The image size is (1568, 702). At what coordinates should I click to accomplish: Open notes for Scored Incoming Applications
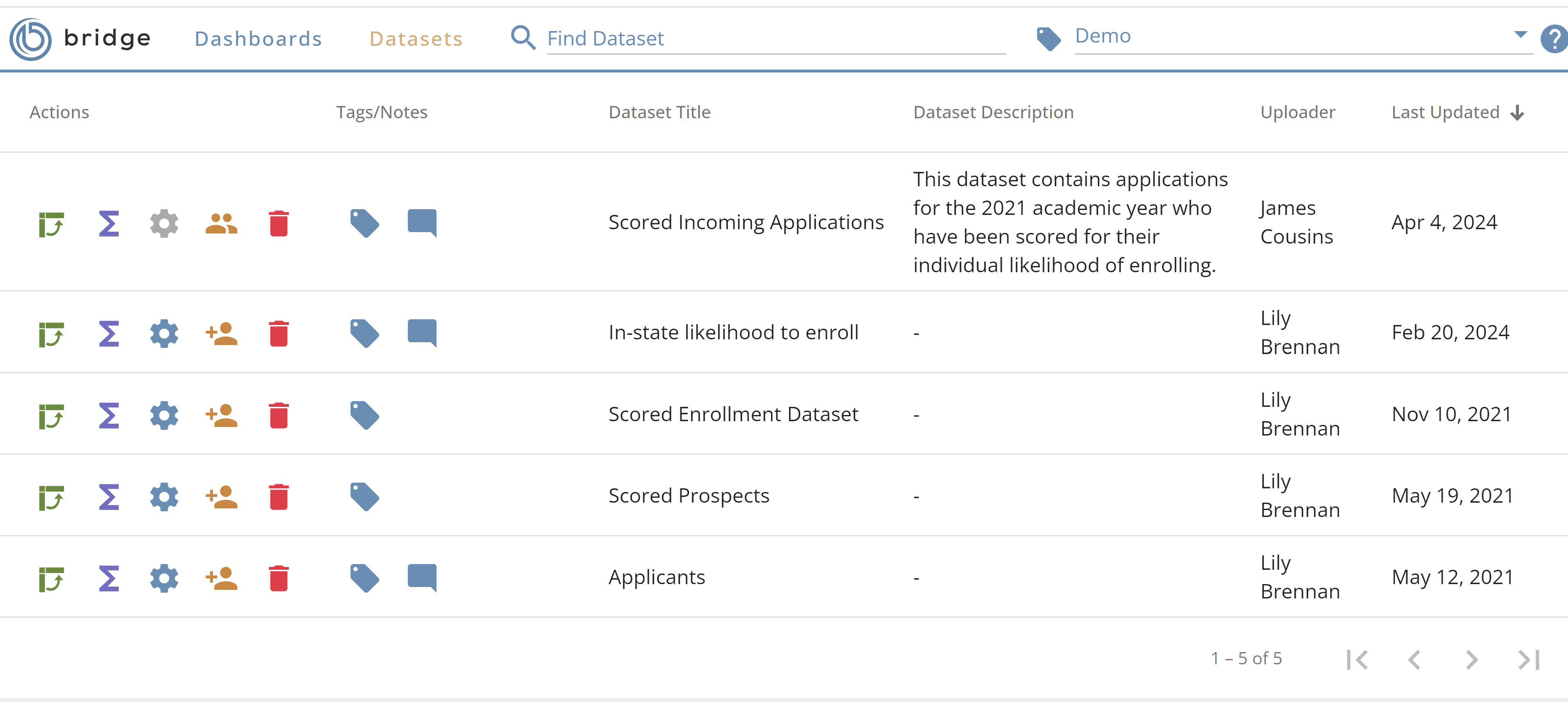click(x=422, y=223)
